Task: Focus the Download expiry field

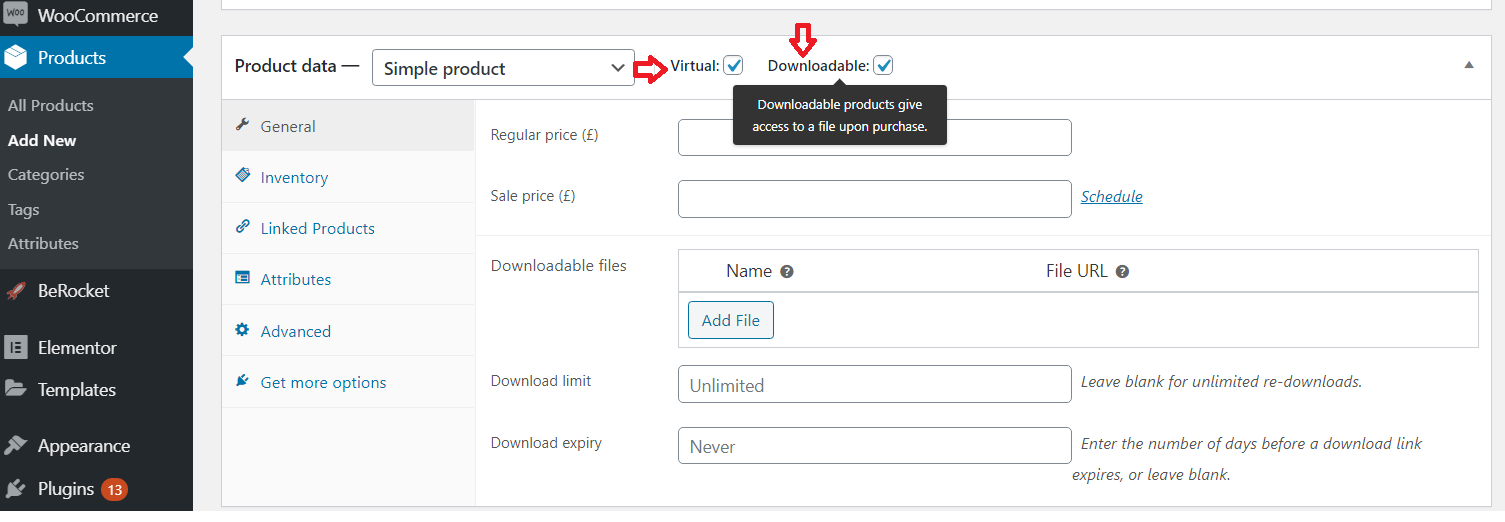Action: [874, 446]
